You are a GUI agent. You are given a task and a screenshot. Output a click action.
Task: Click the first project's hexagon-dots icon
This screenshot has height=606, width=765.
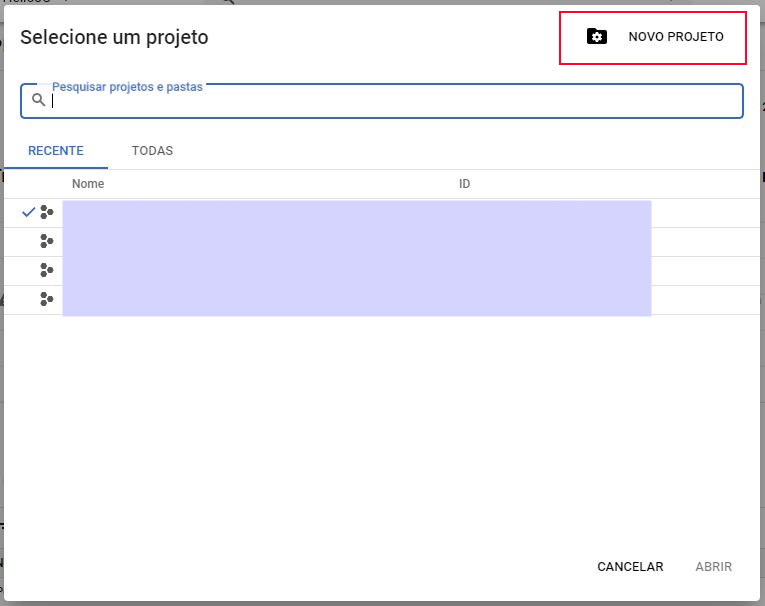tap(46, 212)
